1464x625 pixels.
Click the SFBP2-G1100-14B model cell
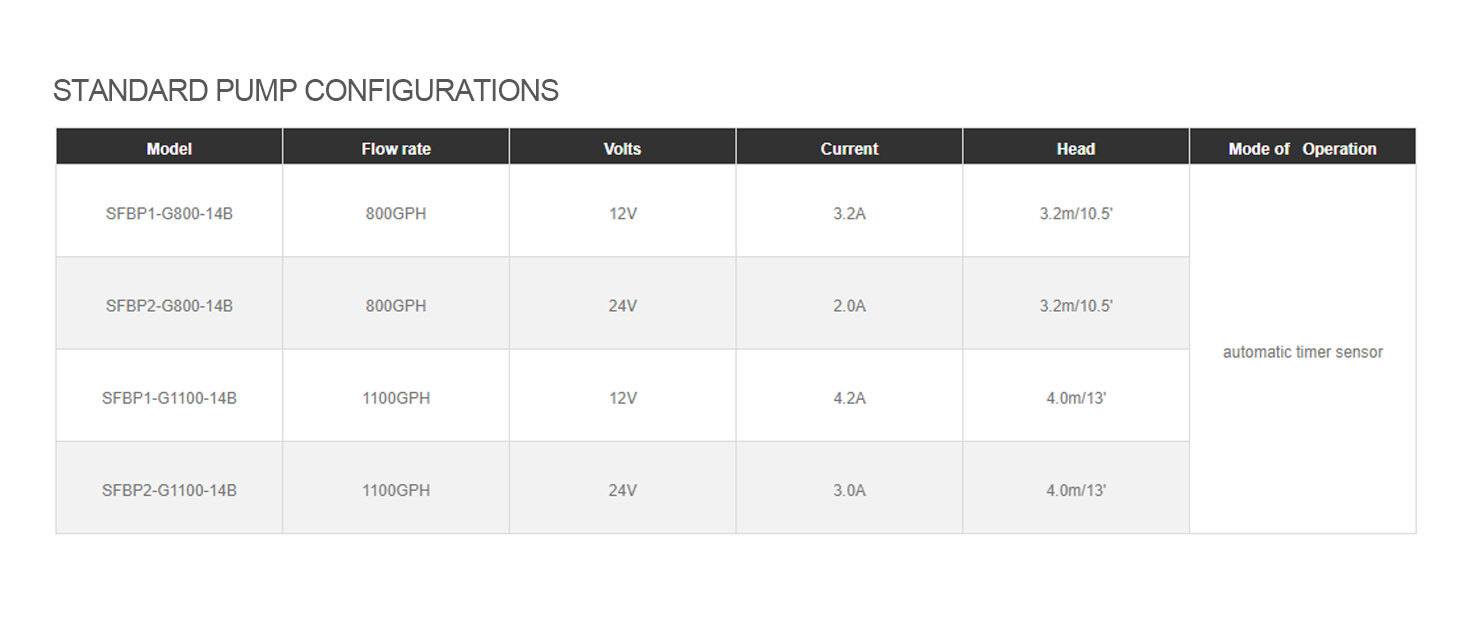(169, 490)
